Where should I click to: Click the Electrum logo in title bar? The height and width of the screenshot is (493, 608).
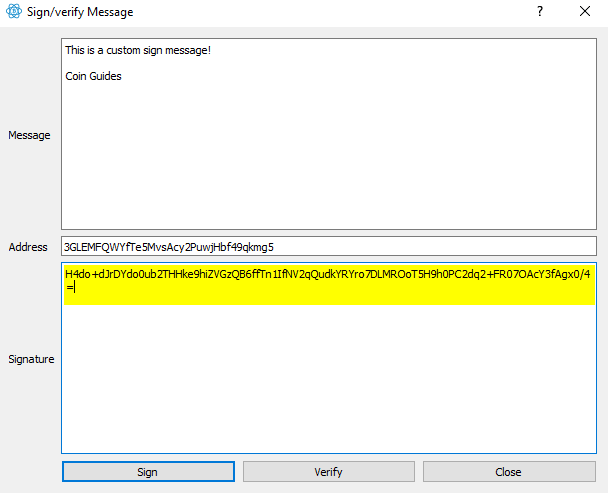coord(14,12)
